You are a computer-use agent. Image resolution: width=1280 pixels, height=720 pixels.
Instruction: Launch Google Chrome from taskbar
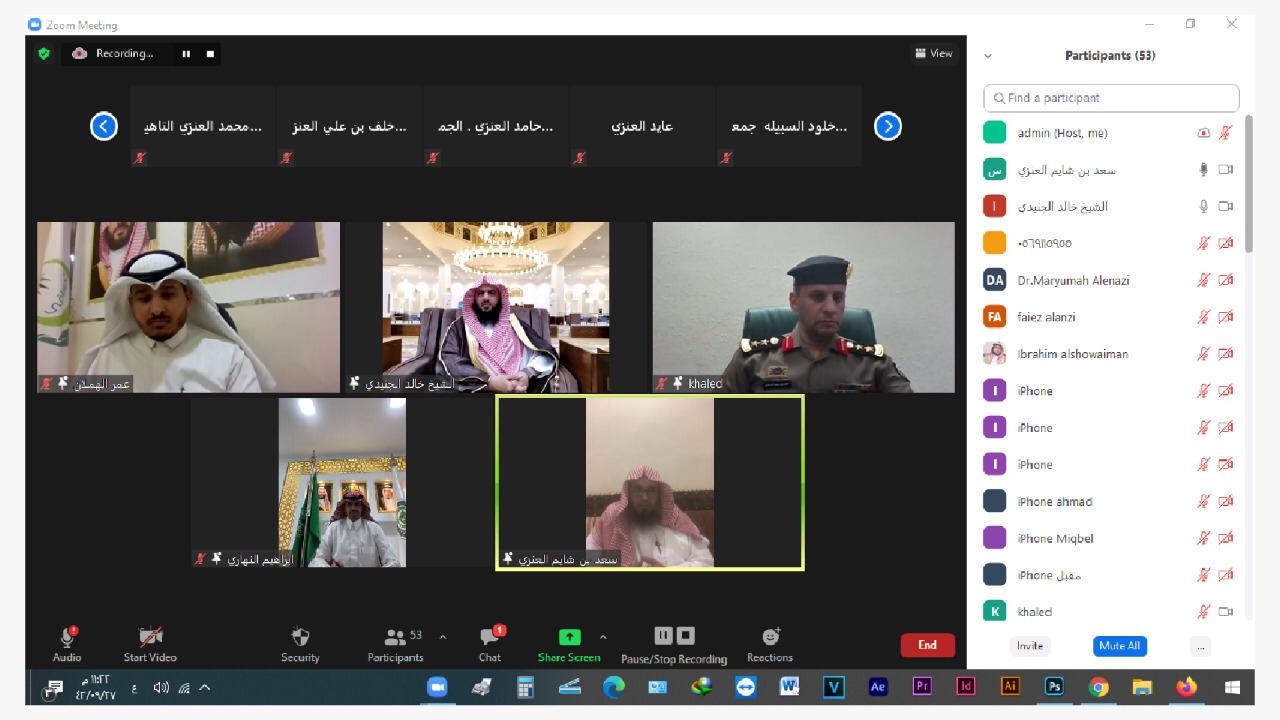pyautogui.click(x=1098, y=687)
